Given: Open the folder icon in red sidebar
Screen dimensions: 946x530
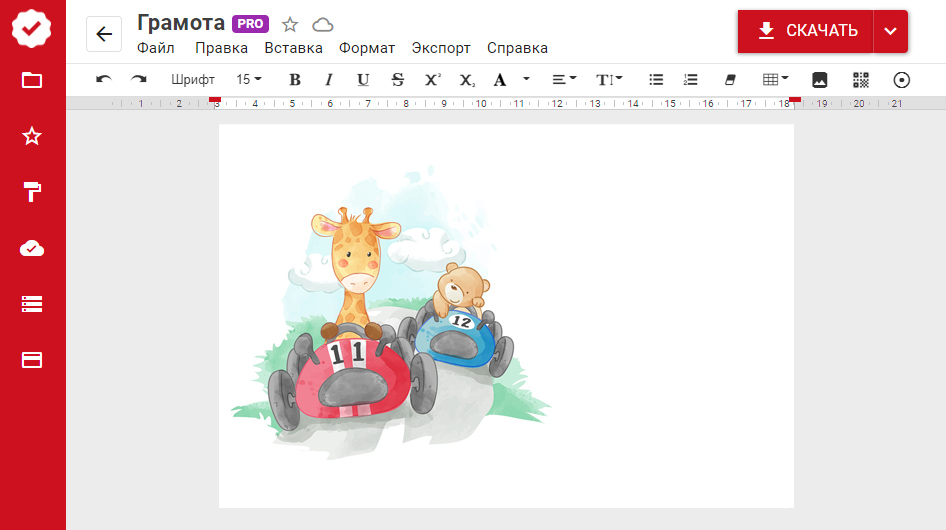Looking at the screenshot, I should tap(32, 80).
